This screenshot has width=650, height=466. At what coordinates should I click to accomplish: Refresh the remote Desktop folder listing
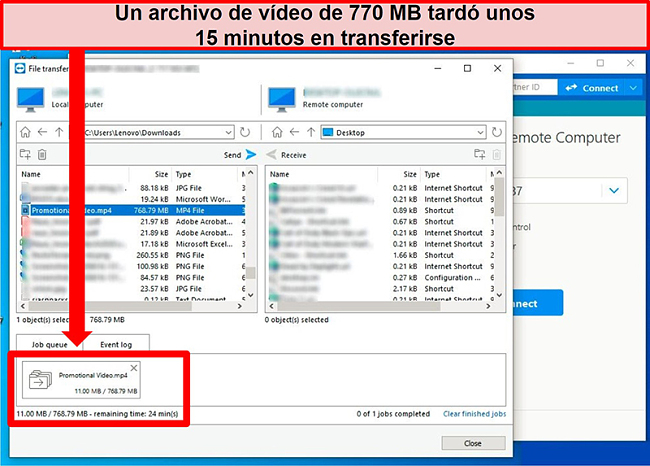496,132
